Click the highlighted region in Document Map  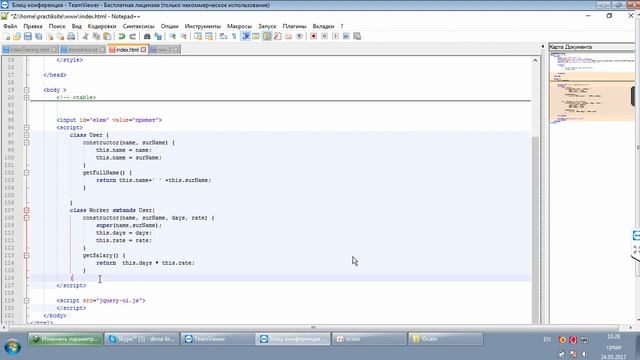point(592,96)
